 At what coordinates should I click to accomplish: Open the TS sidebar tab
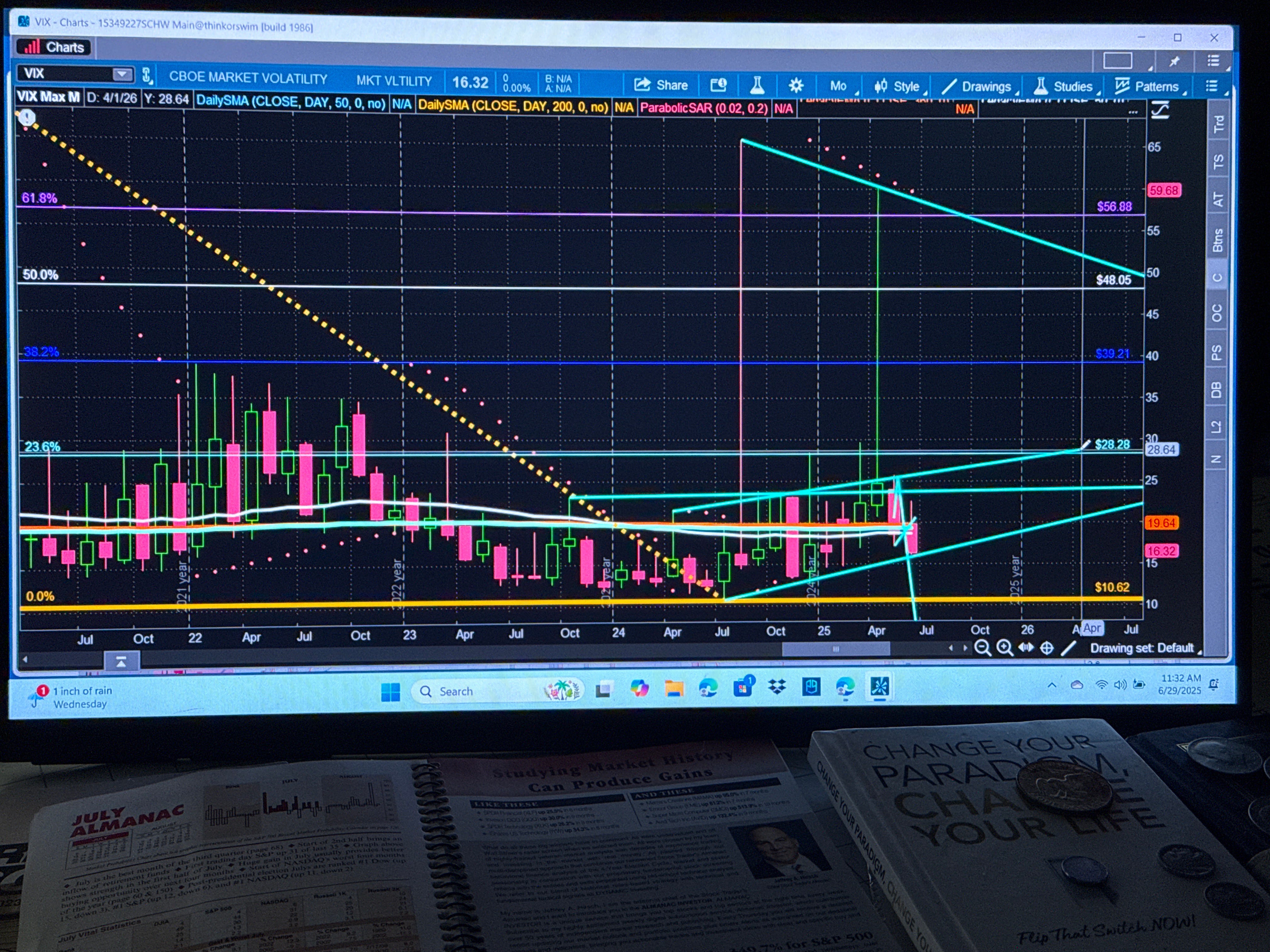[x=1218, y=162]
